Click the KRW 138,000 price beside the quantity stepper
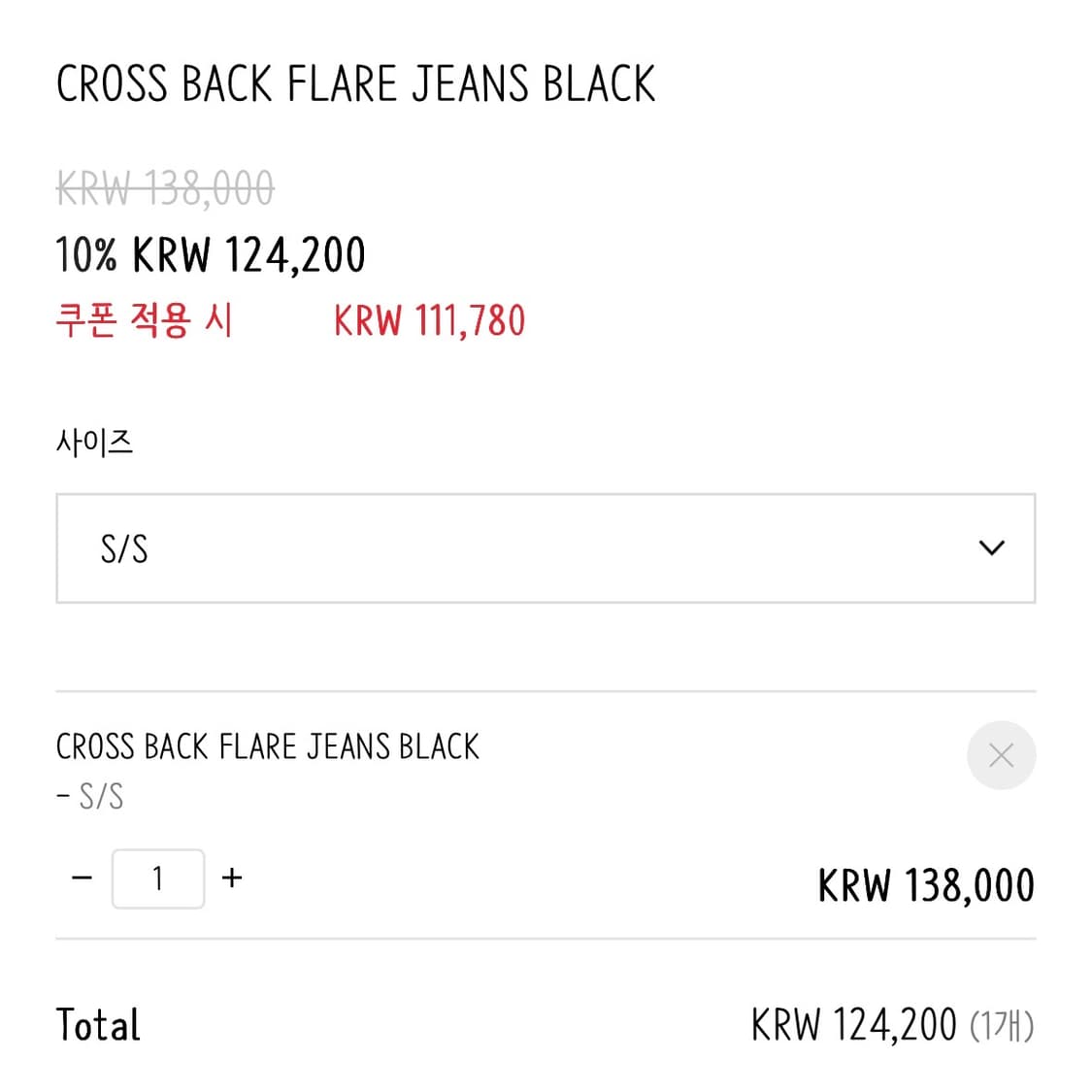 coord(926,885)
